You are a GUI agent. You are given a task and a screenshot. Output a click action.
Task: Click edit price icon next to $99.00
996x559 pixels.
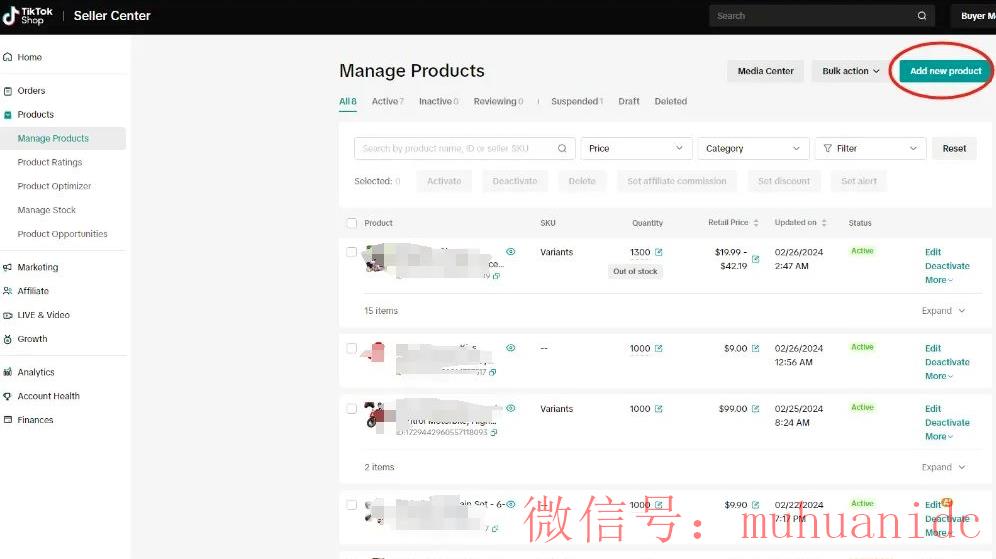755,409
